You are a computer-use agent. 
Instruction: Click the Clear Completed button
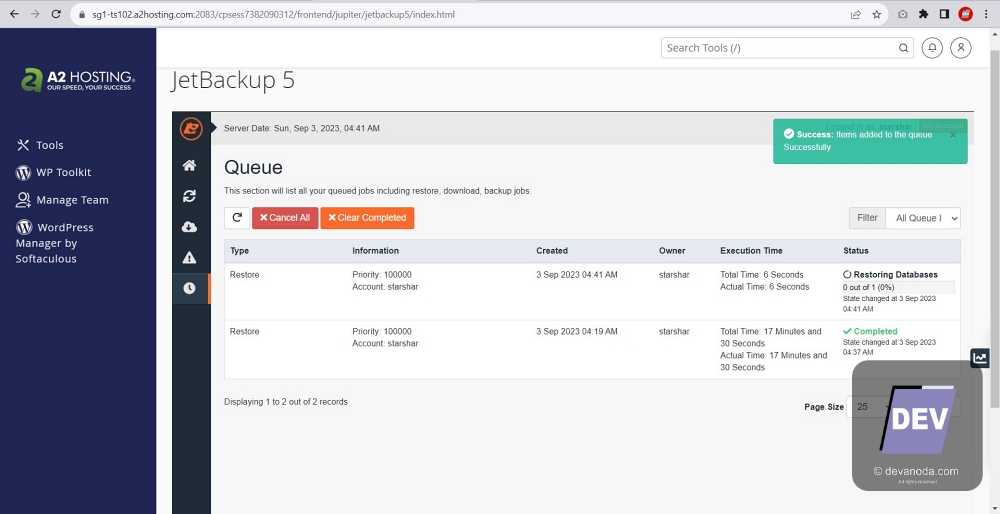click(367, 217)
